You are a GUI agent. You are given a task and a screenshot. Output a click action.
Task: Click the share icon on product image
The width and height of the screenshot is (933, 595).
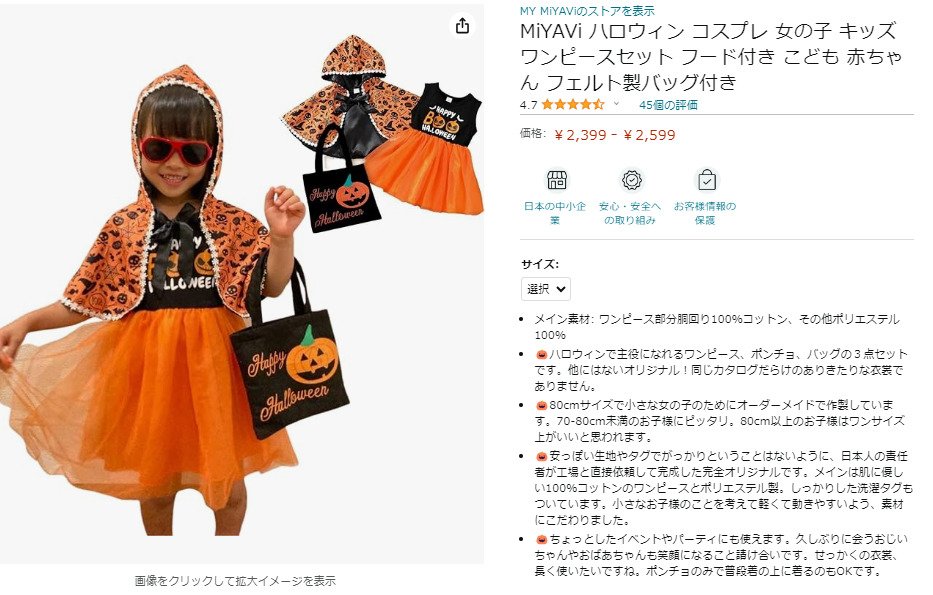(x=462, y=26)
